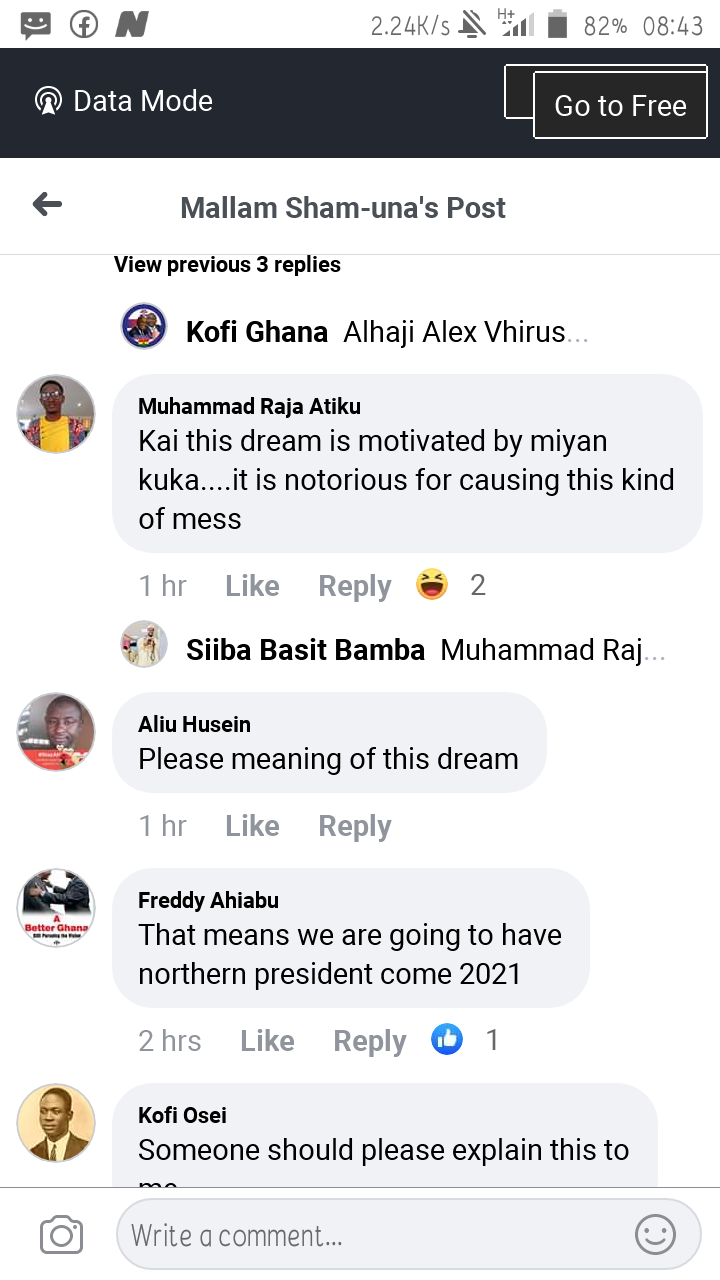Open Muhammad Raja Atiku's profile picture
This screenshot has height=1280, width=720.
coord(56,414)
